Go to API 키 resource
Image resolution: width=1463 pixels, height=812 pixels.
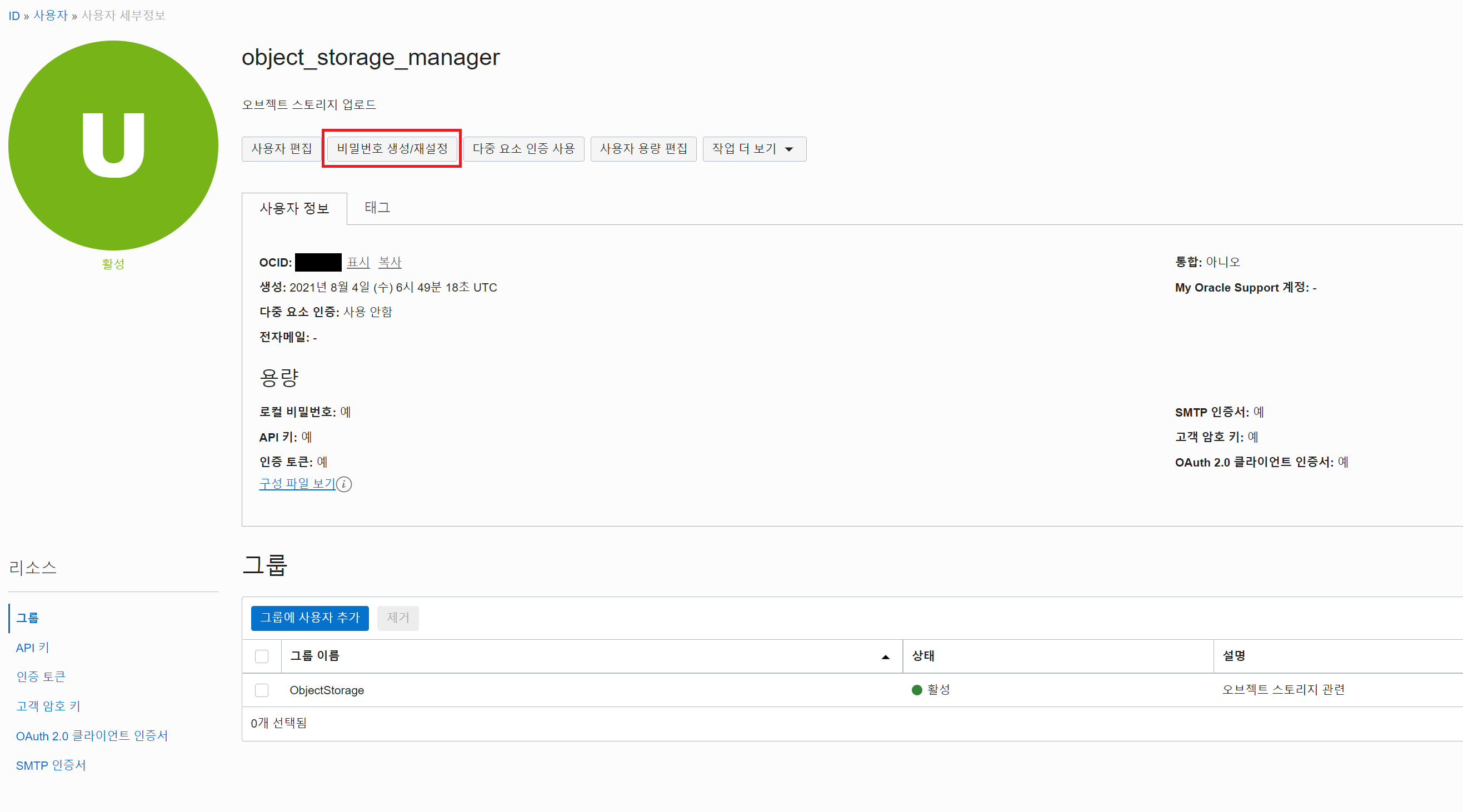click(32, 648)
